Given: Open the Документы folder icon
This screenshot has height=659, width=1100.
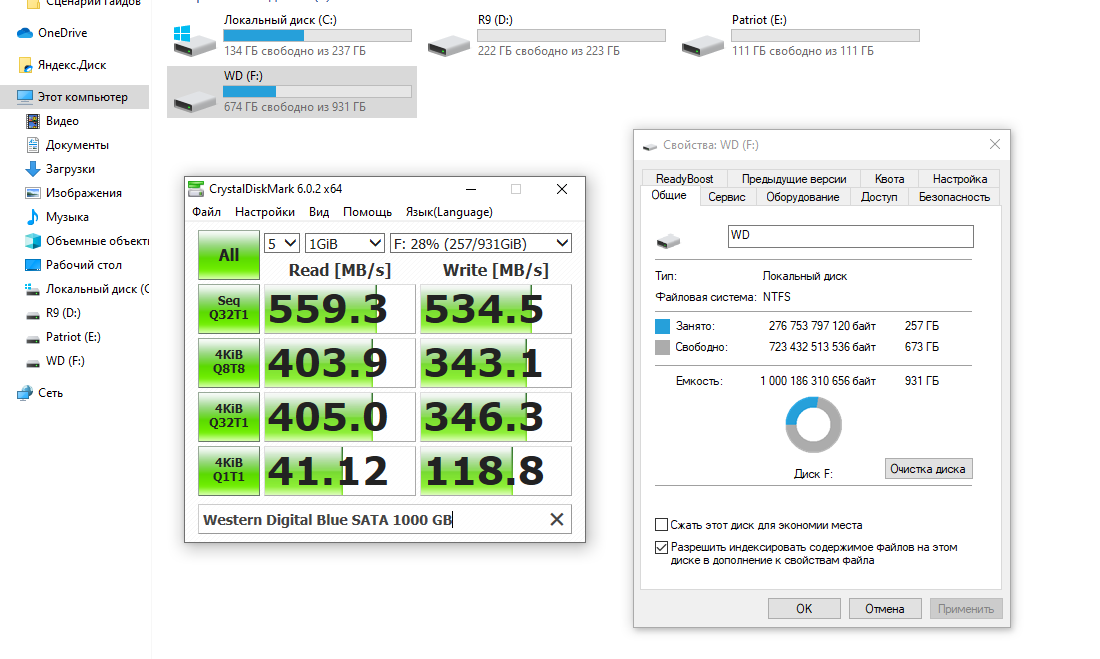Looking at the screenshot, I should click(x=32, y=145).
